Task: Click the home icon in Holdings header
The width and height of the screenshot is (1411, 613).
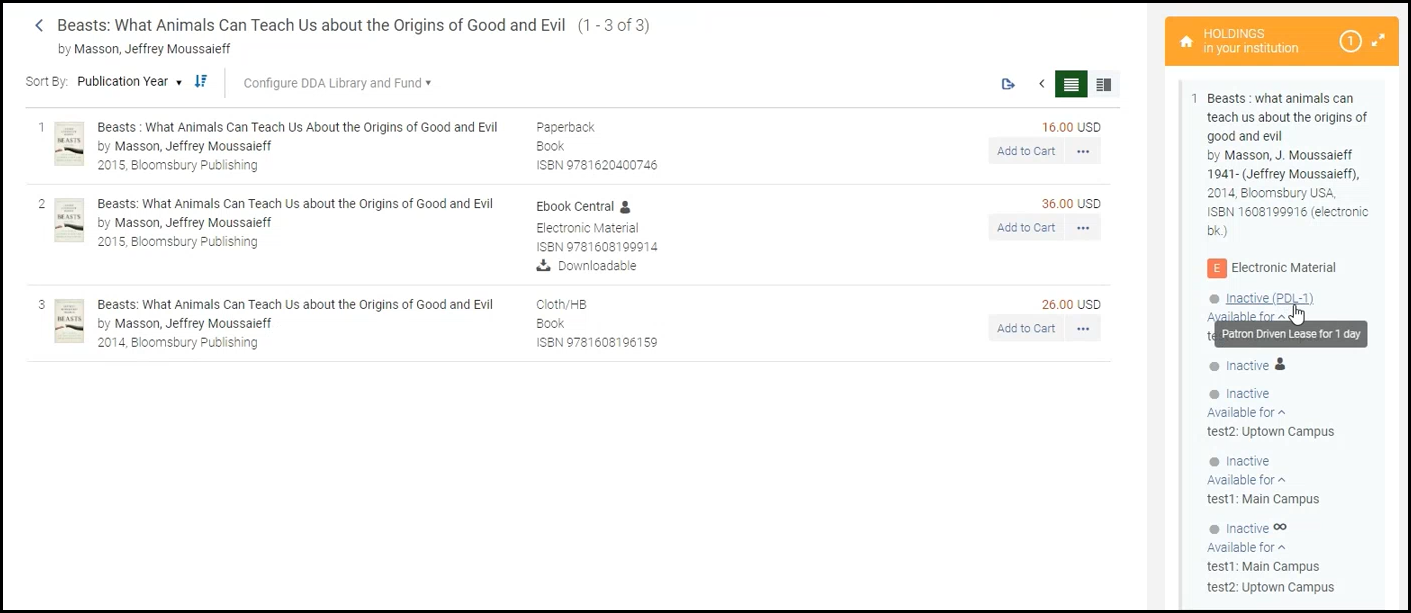Action: [1185, 40]
